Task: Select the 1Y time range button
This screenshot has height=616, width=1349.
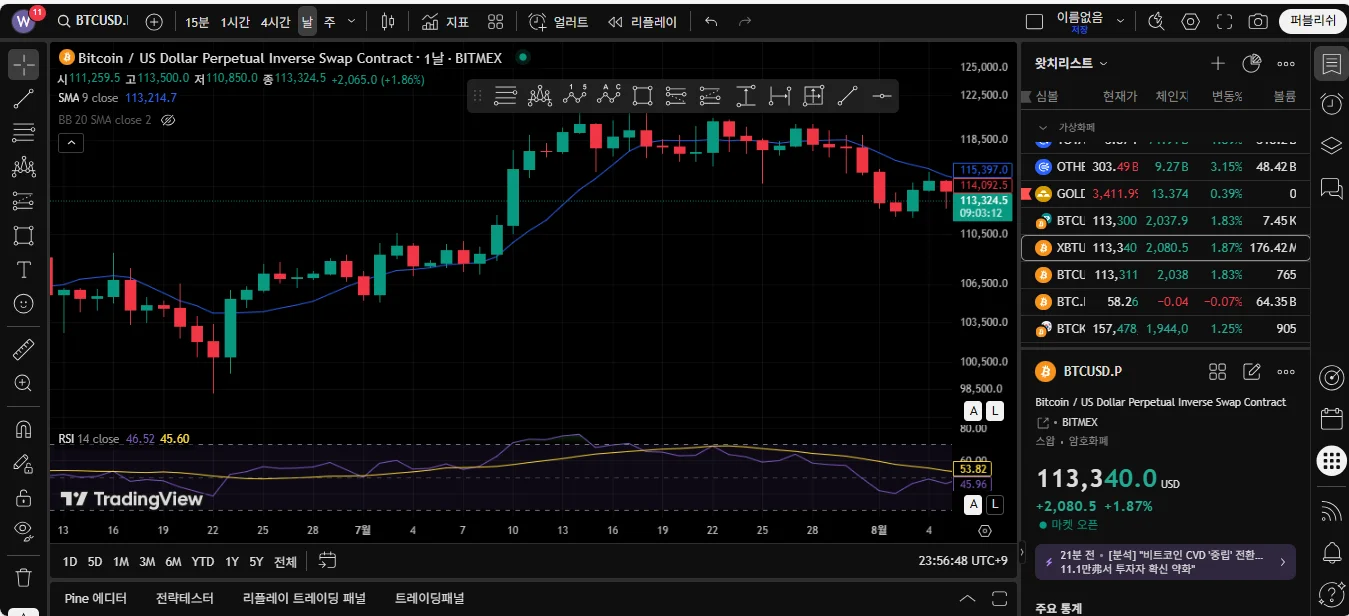Action: (232, 561)
